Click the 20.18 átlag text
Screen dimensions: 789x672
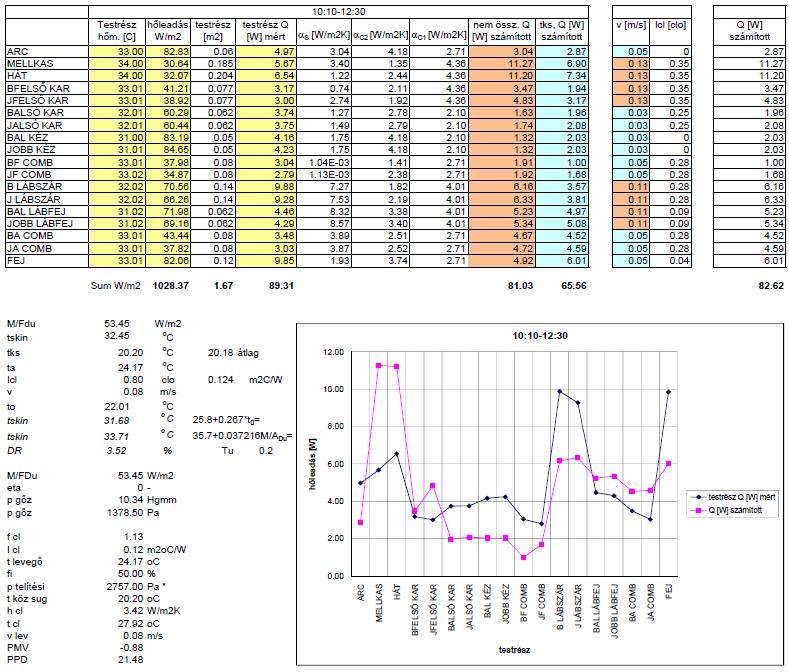[x=233, y=353]
